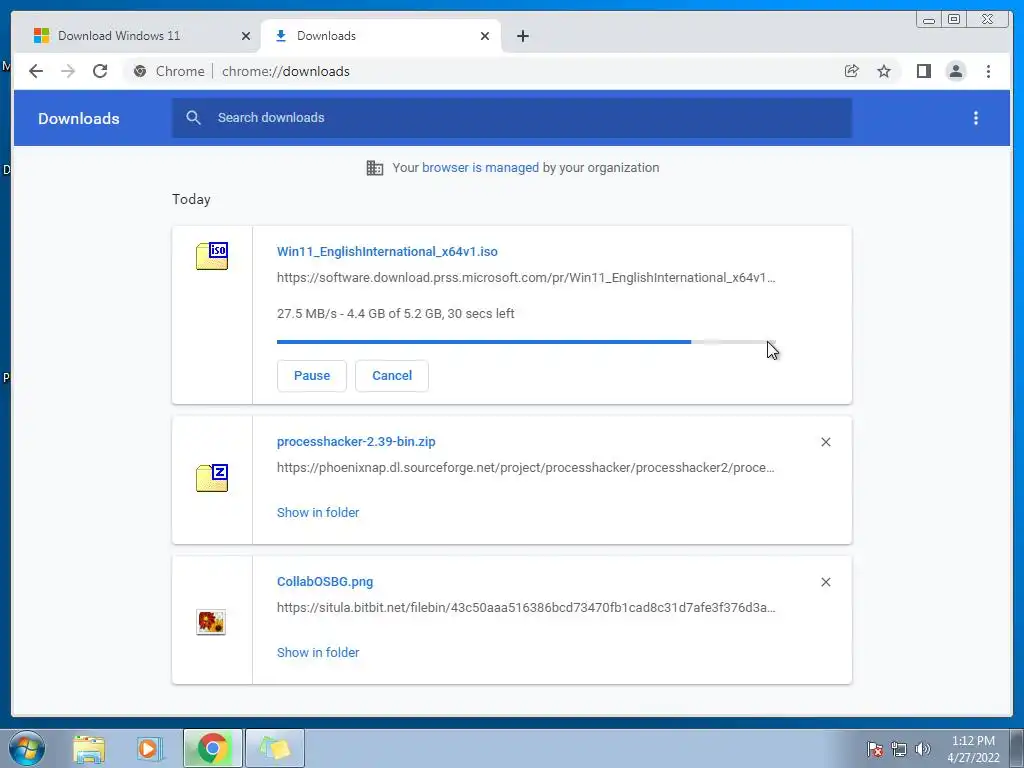Open the Windows Start menu orb
Viewport: 1024px width, 768px height.
[27, 749]
